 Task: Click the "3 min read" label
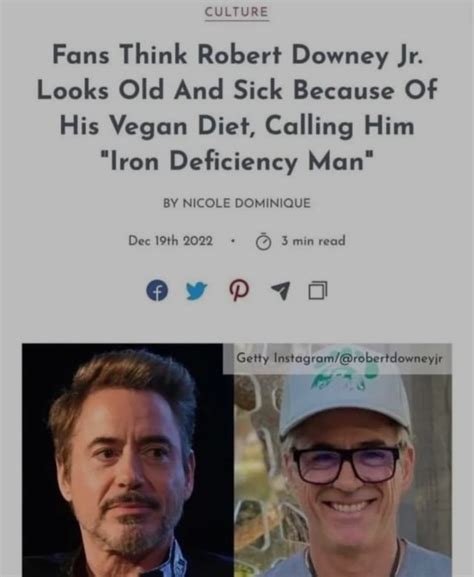314,241
